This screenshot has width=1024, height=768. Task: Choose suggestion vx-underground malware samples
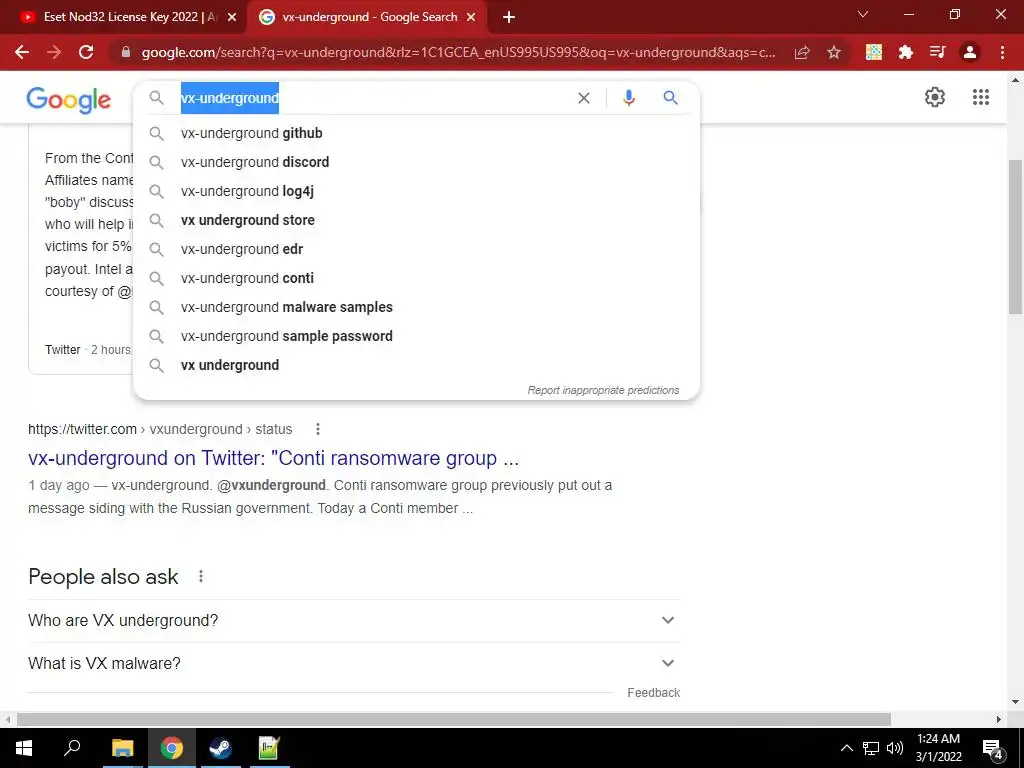coord(417,307)
